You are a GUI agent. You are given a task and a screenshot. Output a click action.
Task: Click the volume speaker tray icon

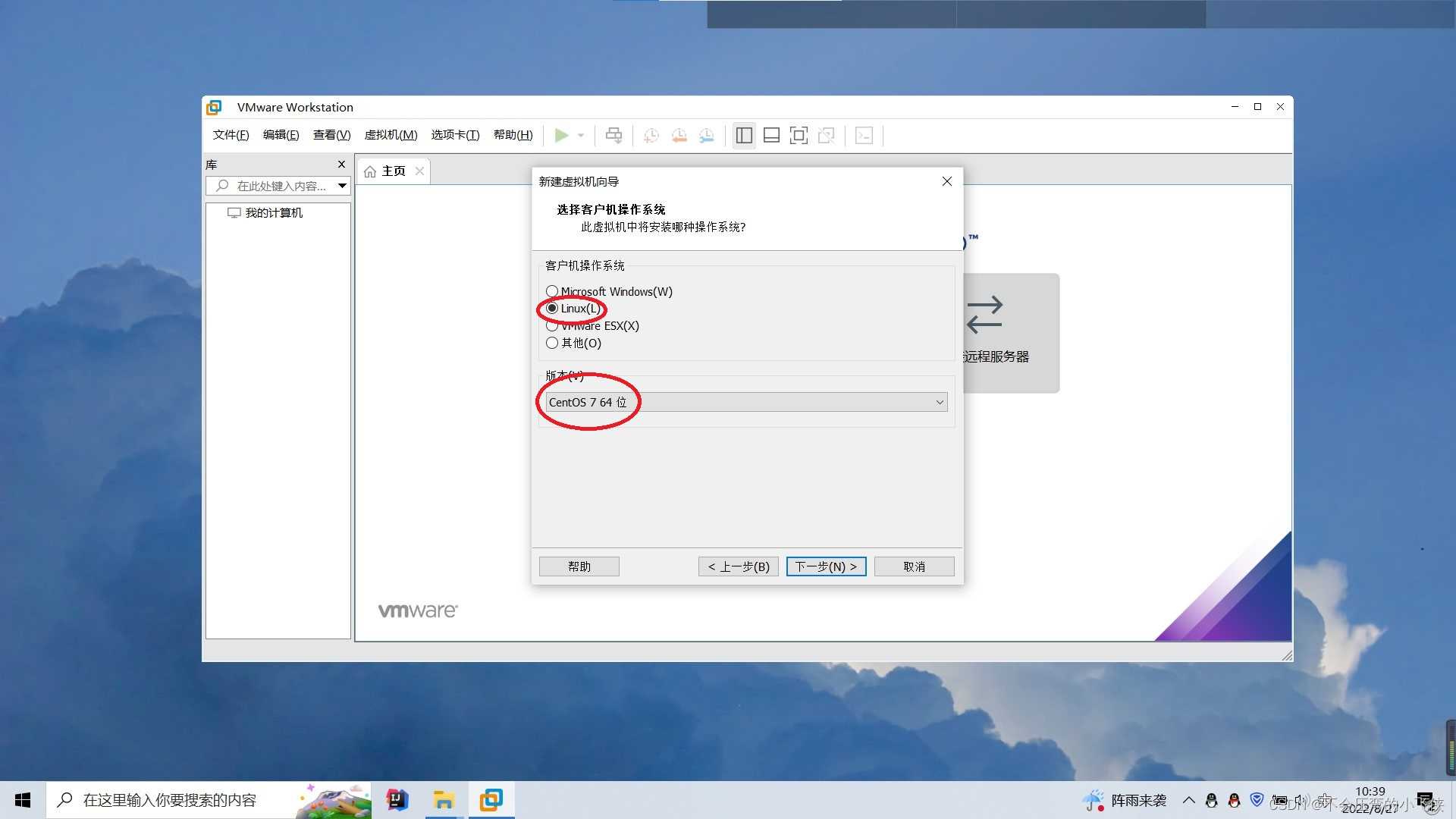(1302, 800)
